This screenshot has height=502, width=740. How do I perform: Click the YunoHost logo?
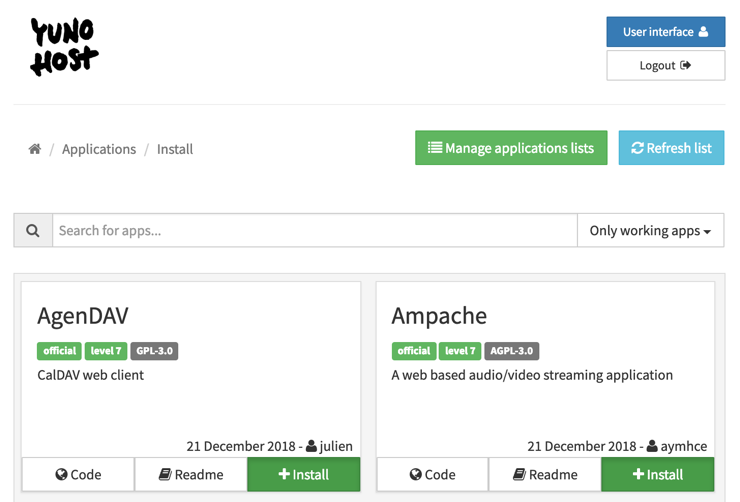pos(64,47)
